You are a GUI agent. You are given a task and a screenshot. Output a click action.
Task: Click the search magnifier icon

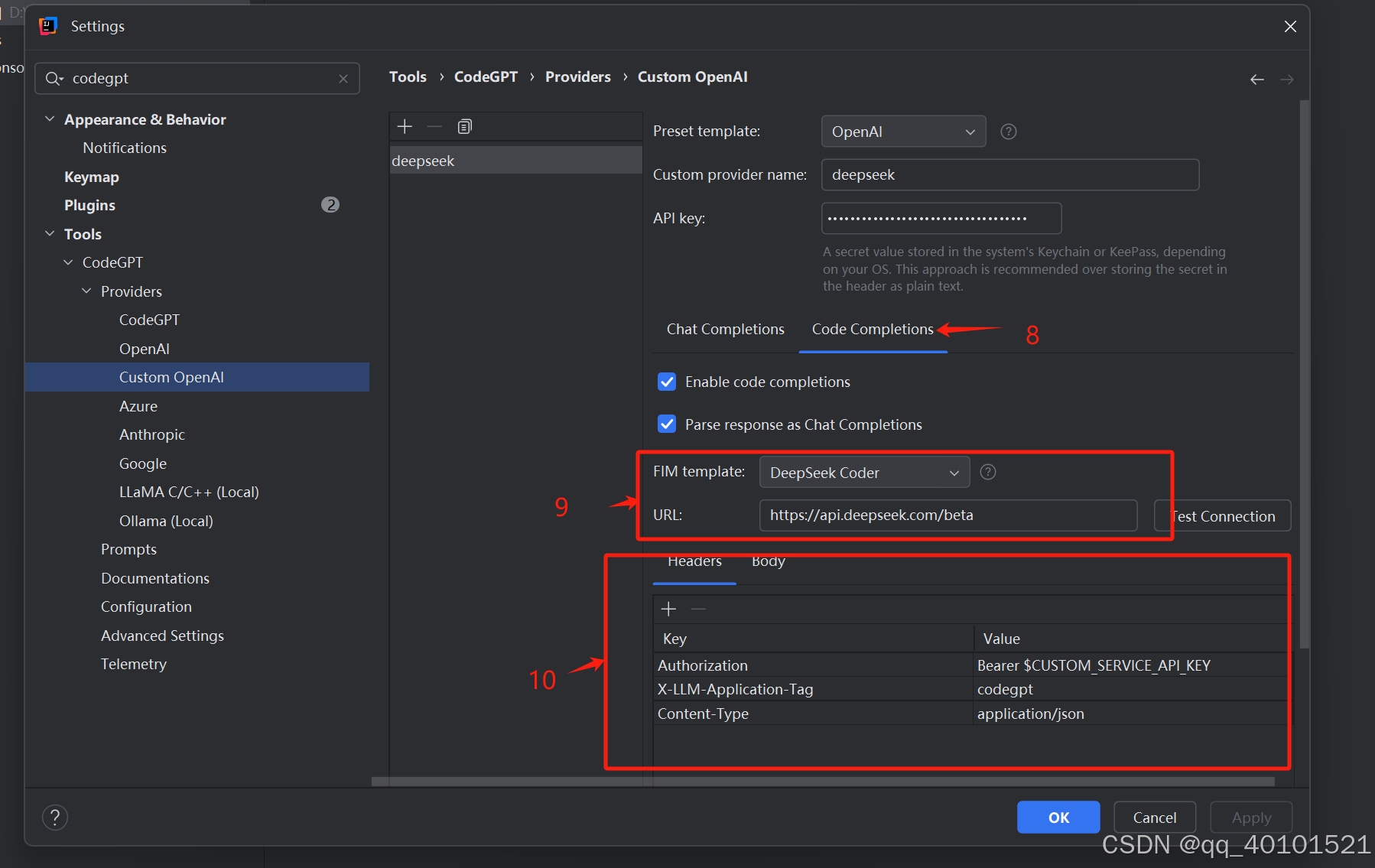coord(54,79)
